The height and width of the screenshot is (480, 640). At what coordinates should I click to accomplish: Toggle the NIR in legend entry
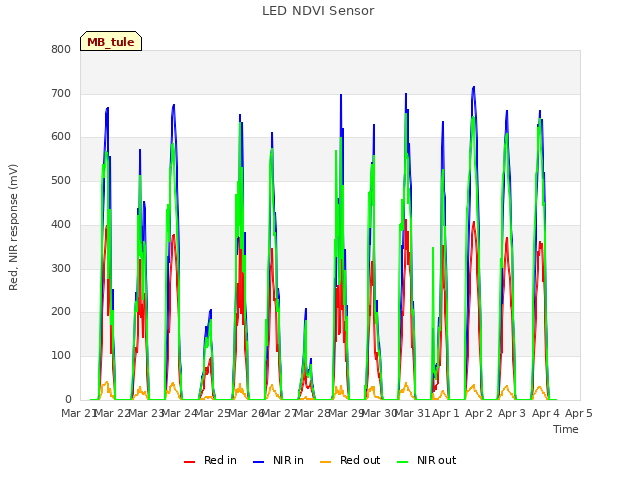278,460
